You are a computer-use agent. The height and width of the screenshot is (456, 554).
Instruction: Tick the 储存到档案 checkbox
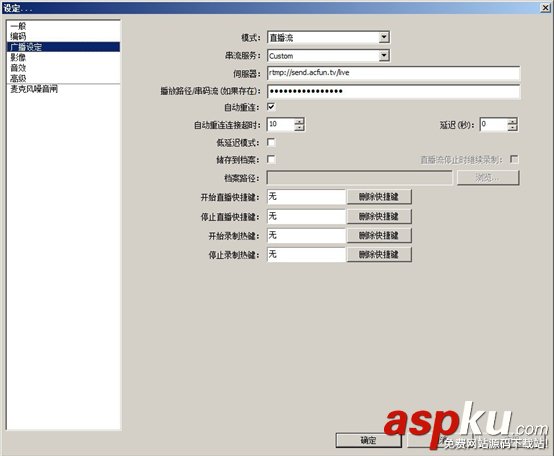pyautogui.click(x=271, y=159)
